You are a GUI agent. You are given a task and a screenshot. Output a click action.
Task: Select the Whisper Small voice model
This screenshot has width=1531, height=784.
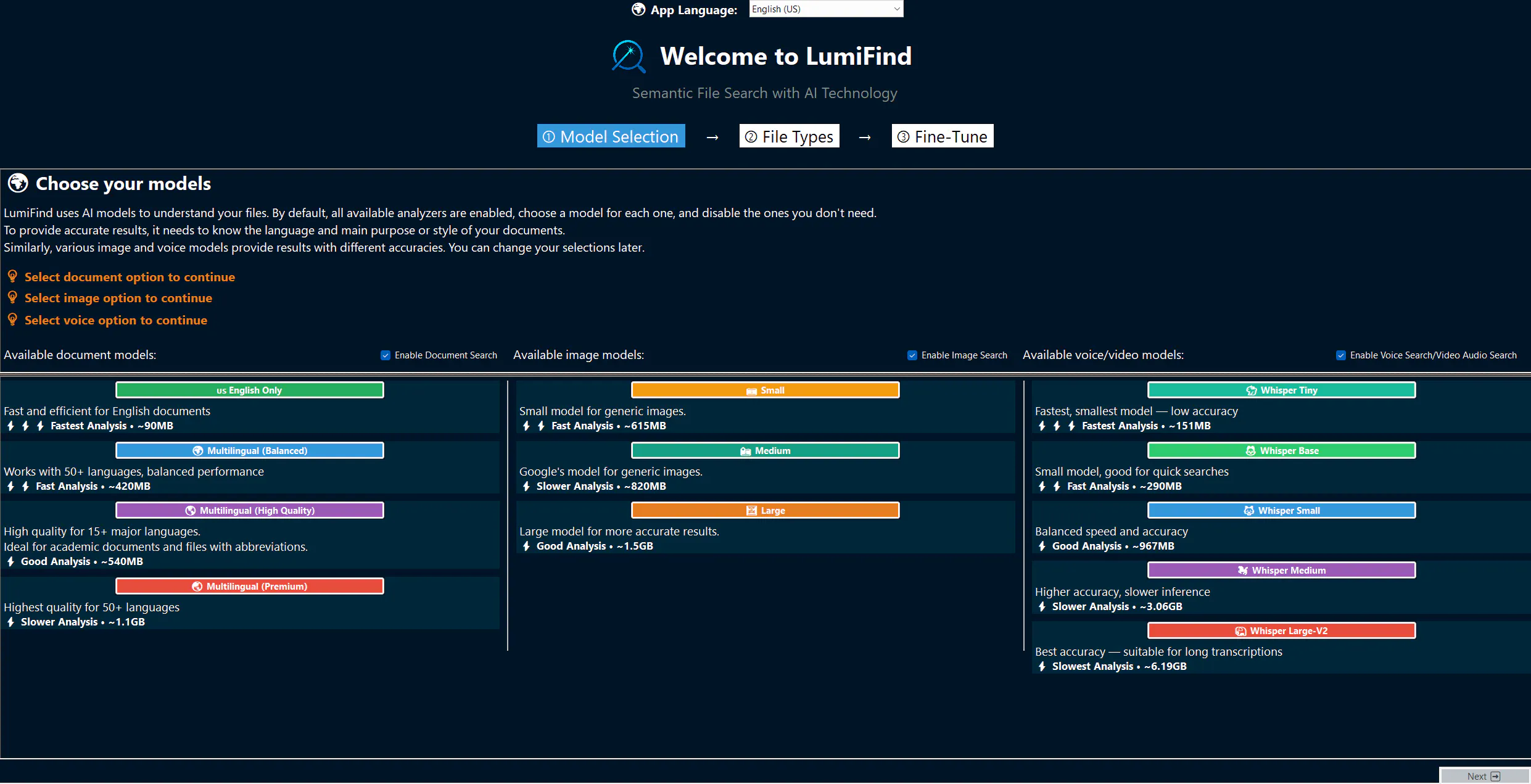click(x=1281, y=510)
